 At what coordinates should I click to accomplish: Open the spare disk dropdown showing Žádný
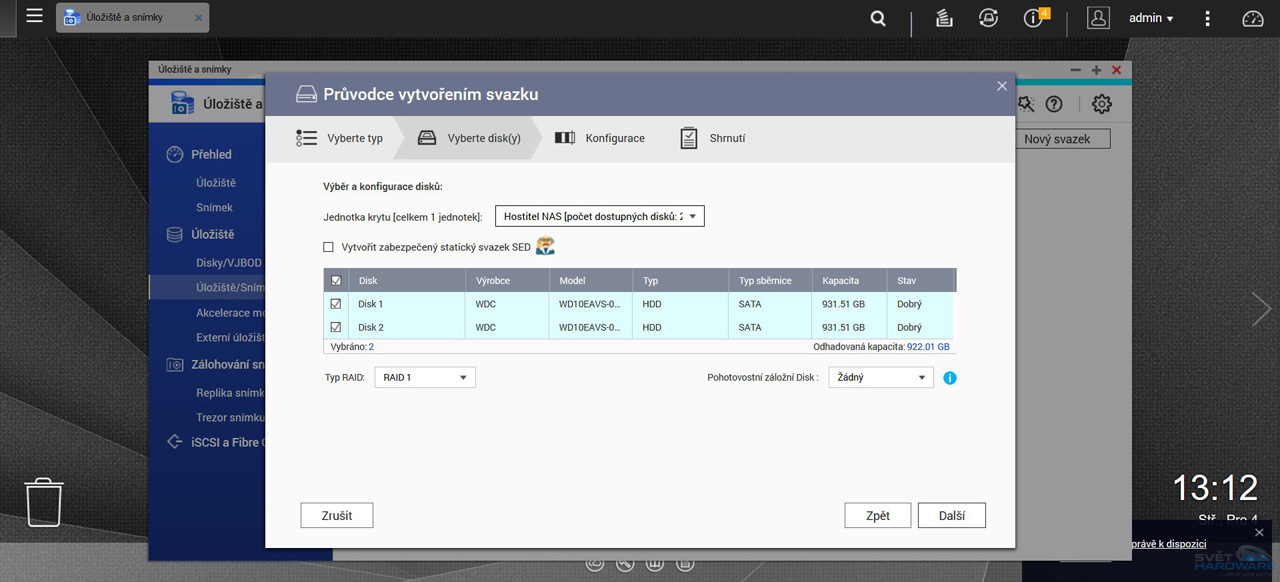880,377
